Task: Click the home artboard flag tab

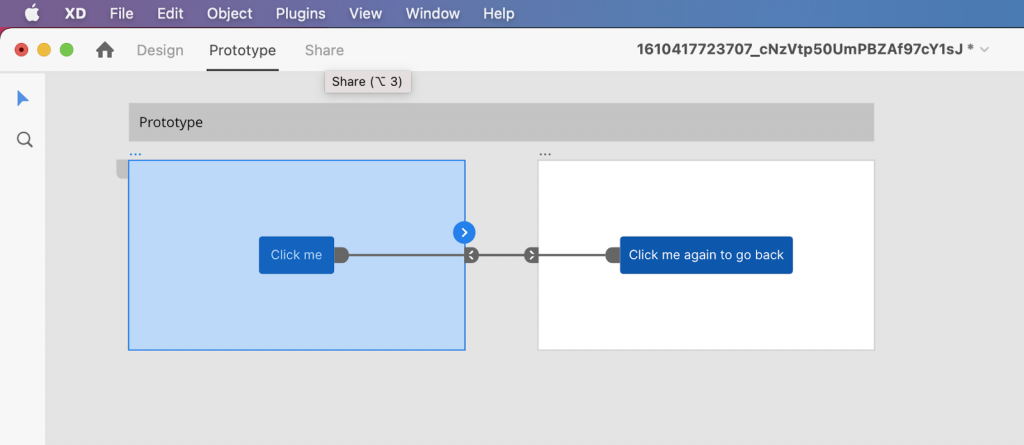Action: pos(122,169)
